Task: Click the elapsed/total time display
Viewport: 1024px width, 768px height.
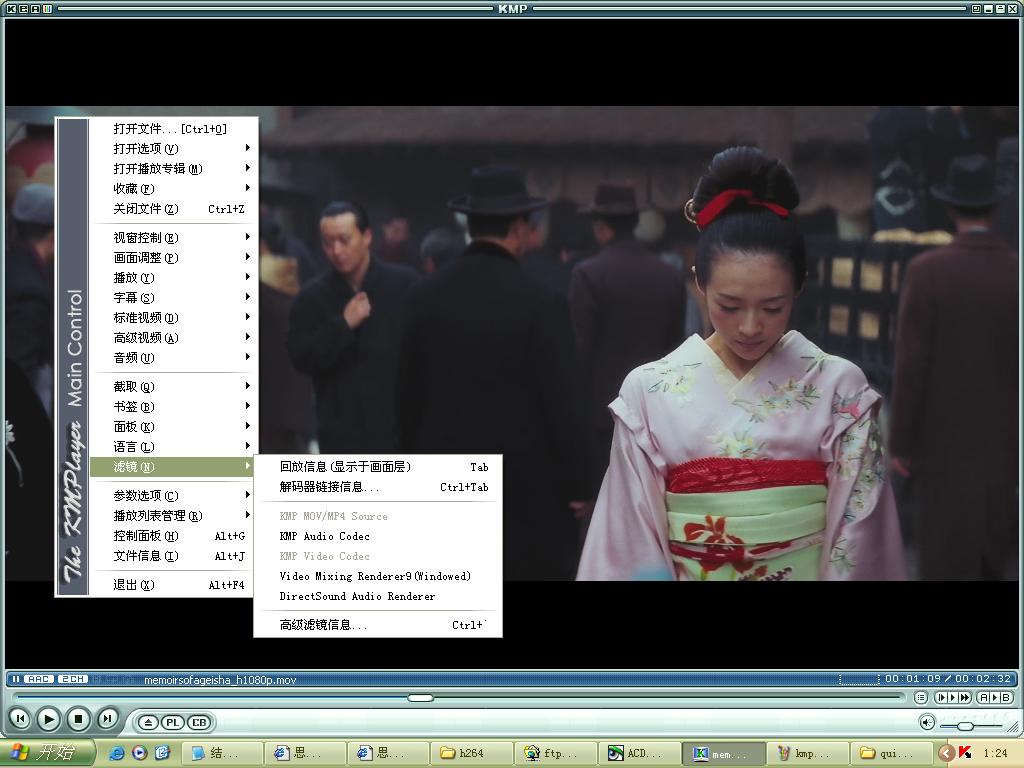Action: [948, 679]
